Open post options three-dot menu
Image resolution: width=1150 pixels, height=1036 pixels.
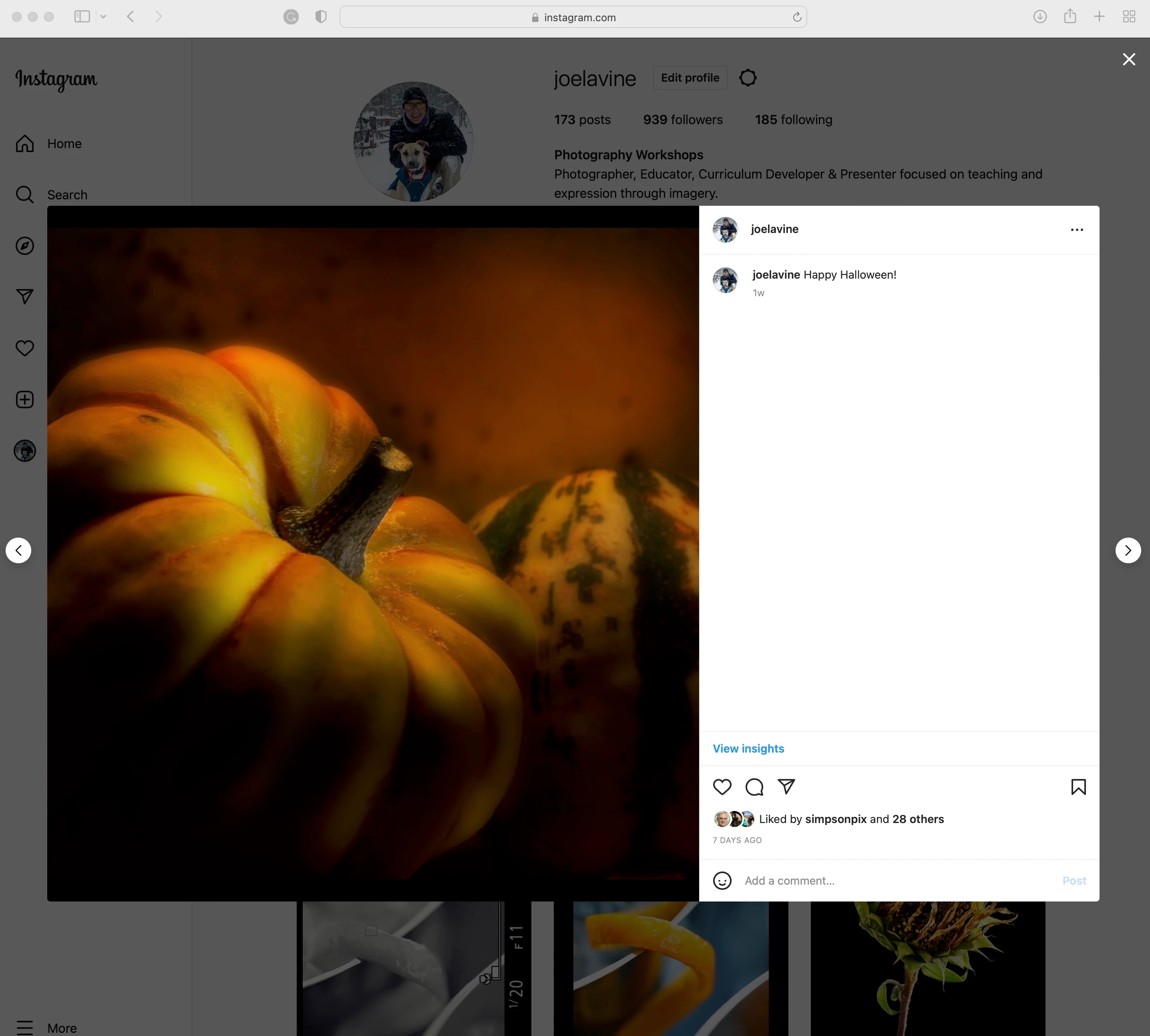coord(1077,229)
